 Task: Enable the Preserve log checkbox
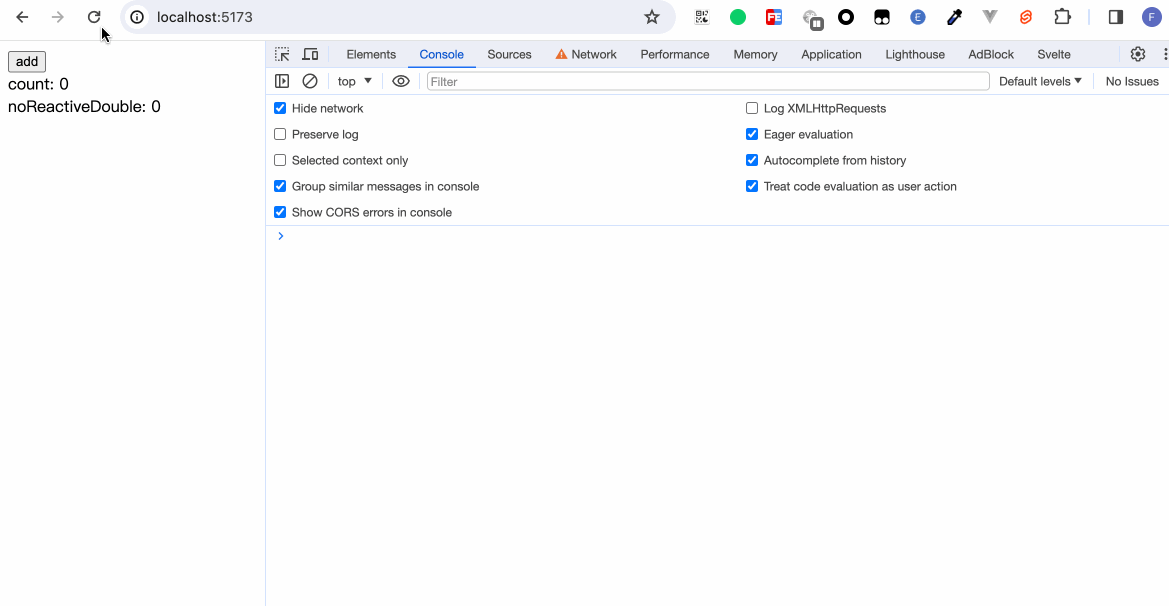280,134
